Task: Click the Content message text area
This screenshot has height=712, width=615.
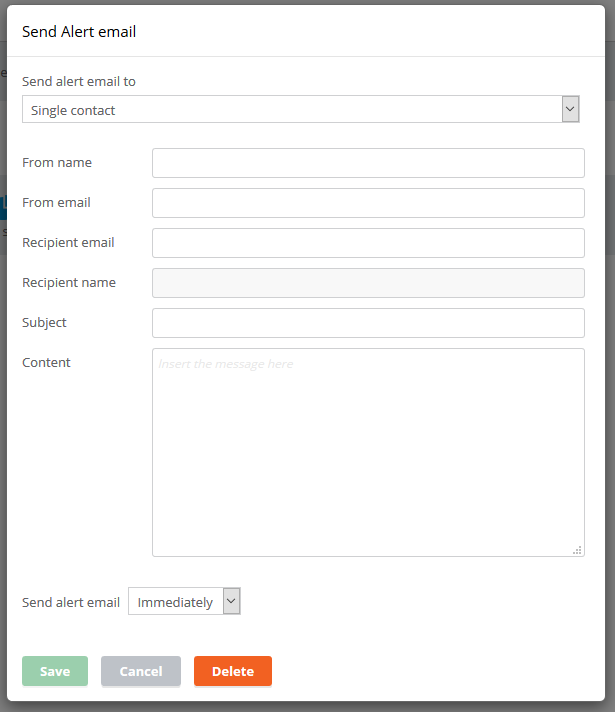Action: (368, 452)
